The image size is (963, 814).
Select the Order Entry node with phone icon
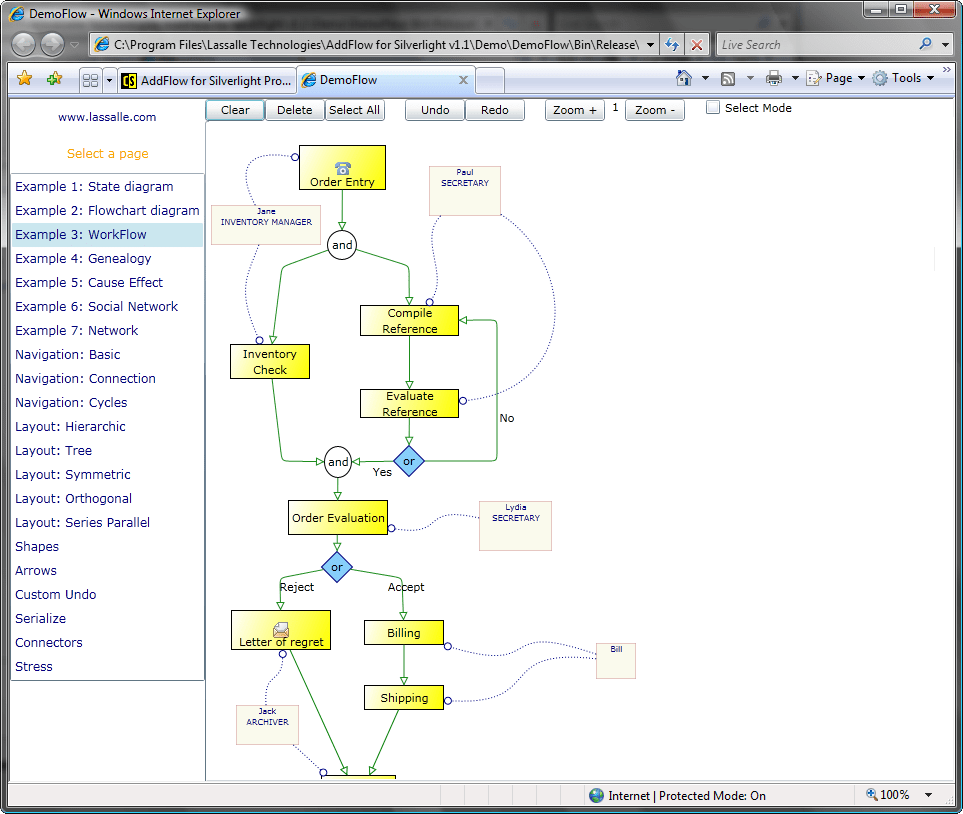342,167
